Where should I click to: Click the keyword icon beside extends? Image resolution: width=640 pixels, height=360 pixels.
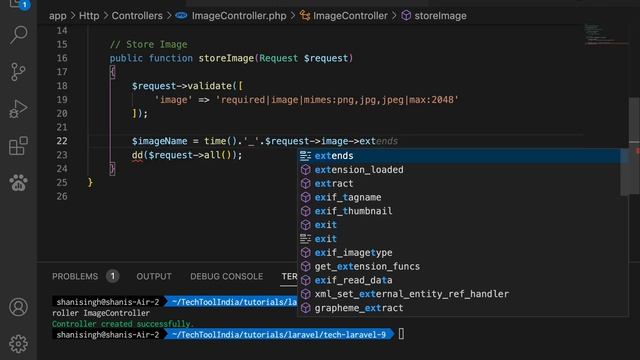[305, 156]
